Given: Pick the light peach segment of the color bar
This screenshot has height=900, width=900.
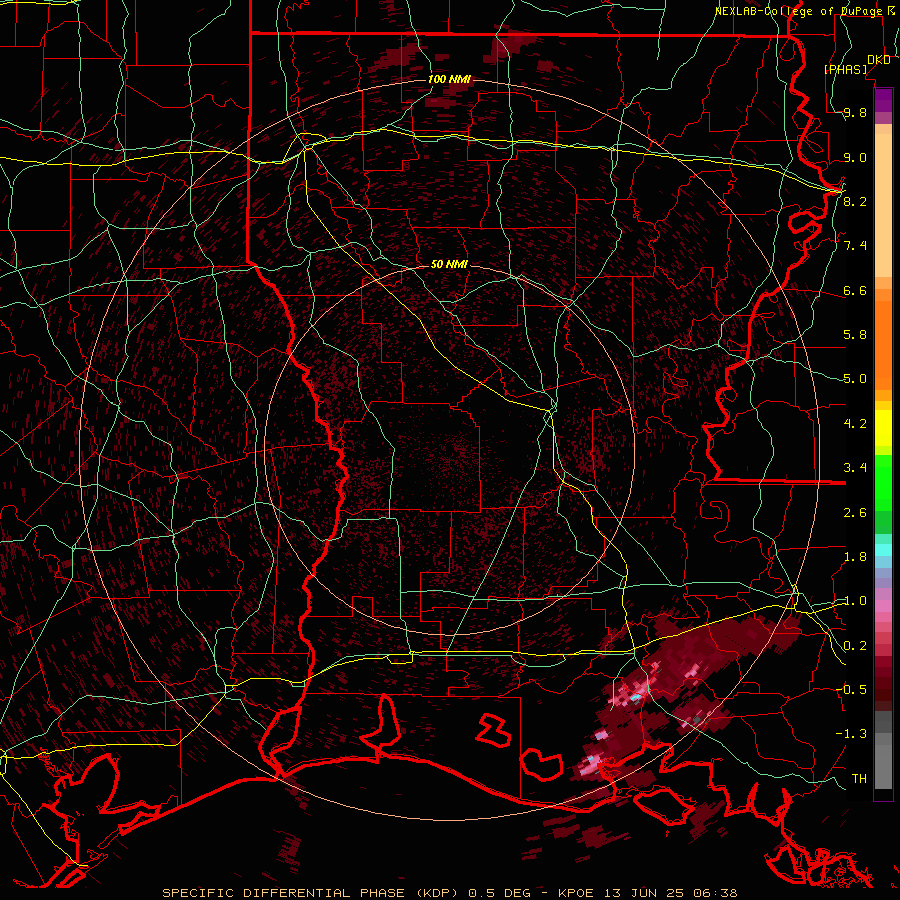Looking at the screenshot, I should click(x=883, y=206).
